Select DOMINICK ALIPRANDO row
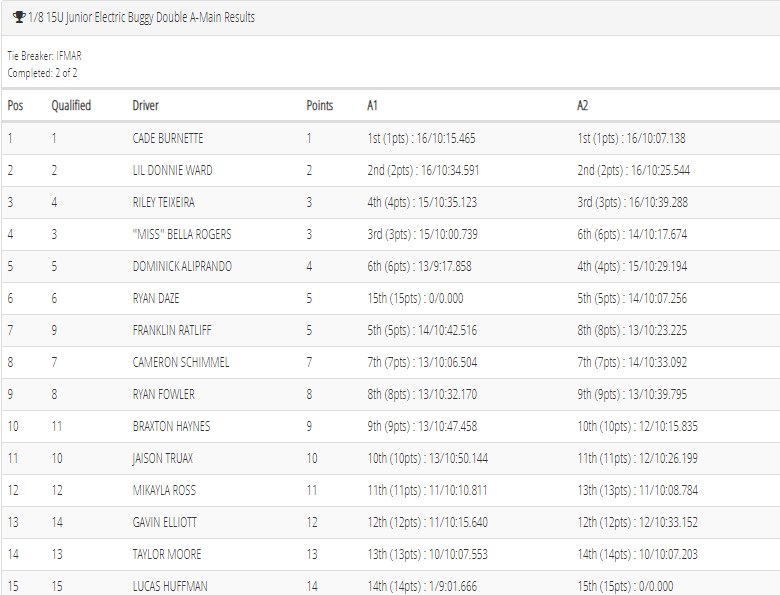This screenshot has width=780, height=595. [x=390, y=267]
